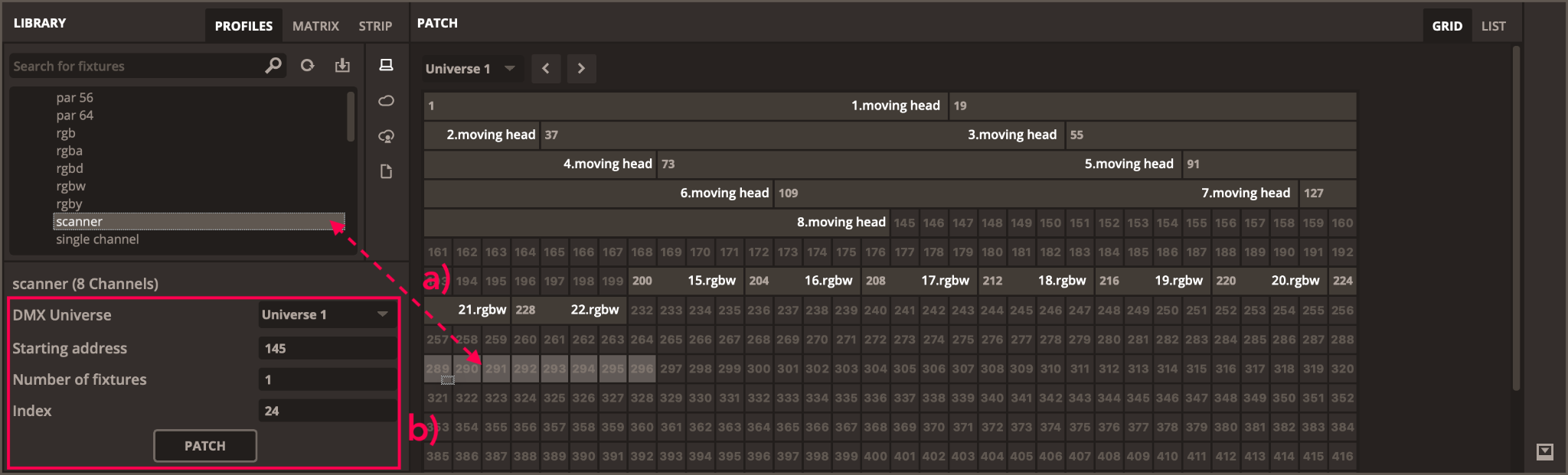
Task: Select the rgbw fixture profile
Action: (71, 186)
